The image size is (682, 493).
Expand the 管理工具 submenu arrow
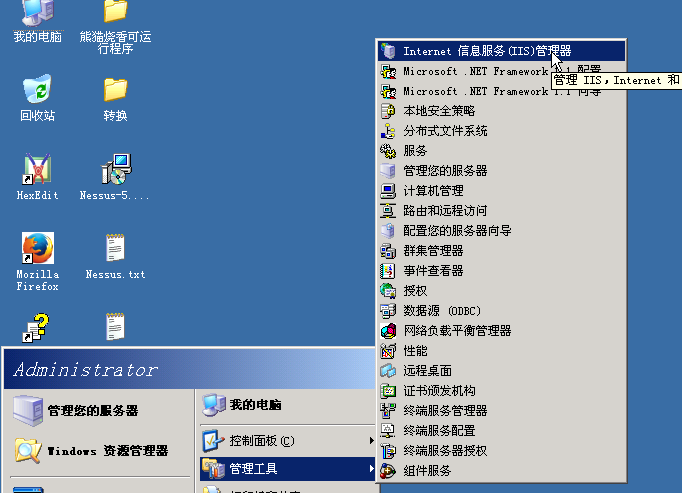pos(371,469)
